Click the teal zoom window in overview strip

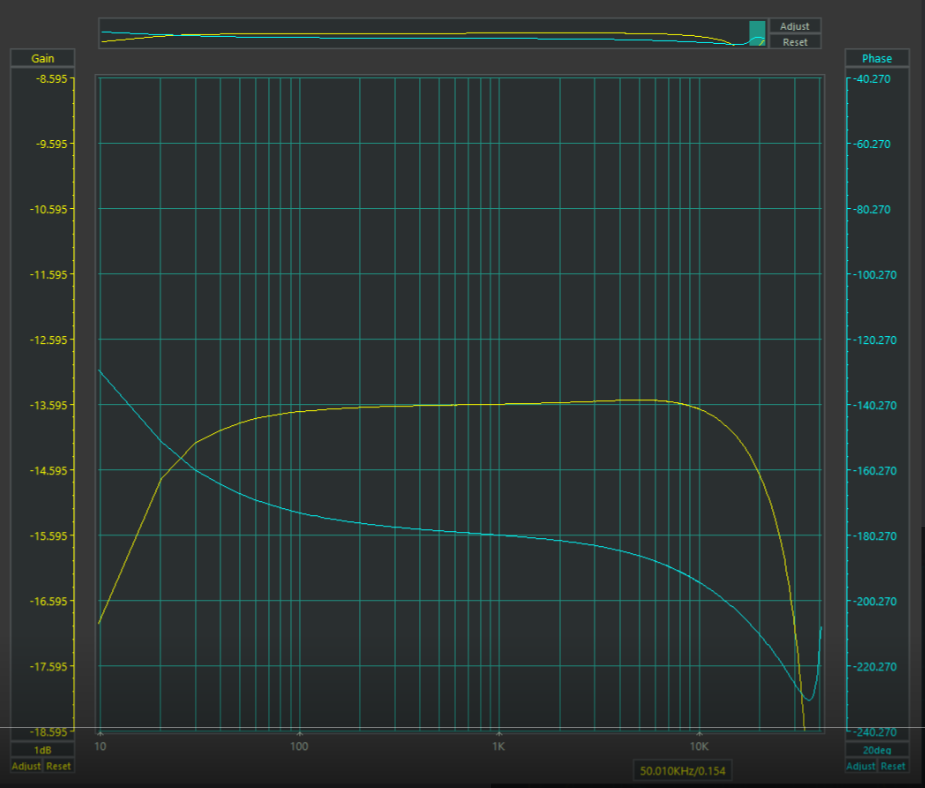click(x=757, y=33)
